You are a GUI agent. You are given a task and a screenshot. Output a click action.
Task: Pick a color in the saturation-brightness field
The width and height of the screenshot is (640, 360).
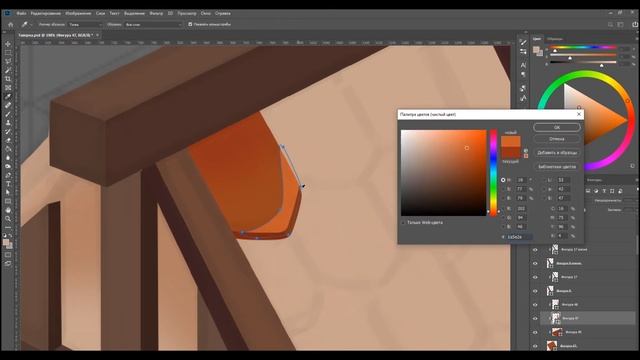point(444,173)
